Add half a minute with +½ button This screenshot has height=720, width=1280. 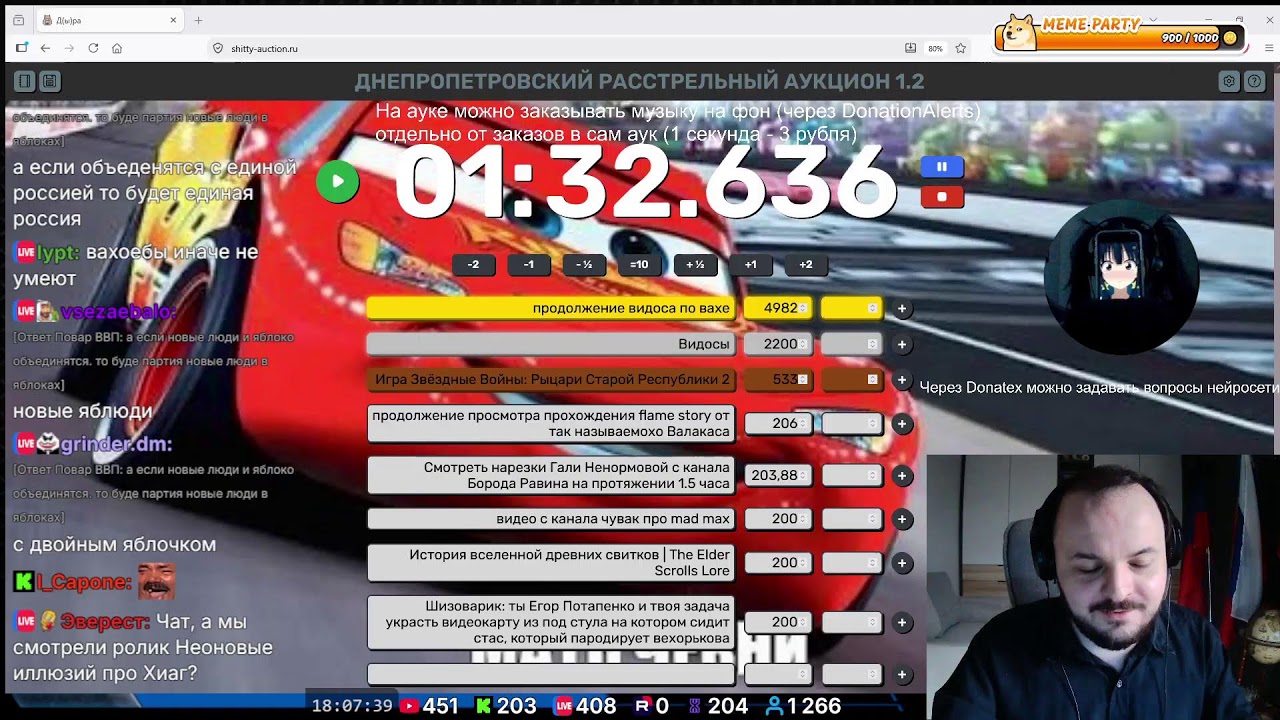[x=695, y=265]
